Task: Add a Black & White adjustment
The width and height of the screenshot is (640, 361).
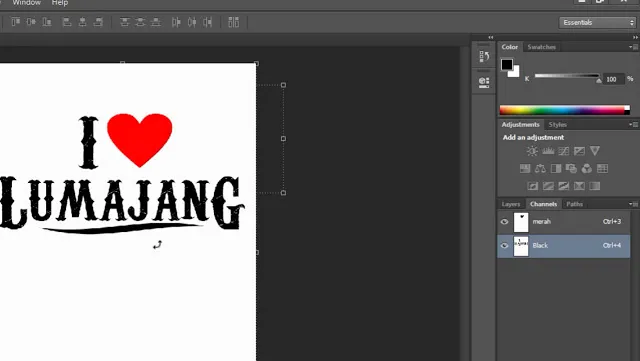Action: 556,168
